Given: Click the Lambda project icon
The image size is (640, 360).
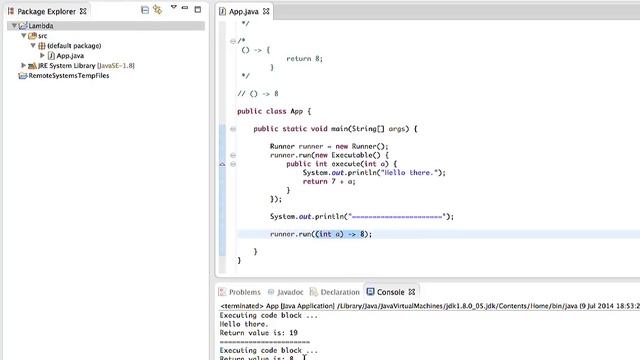Looking at the screenshot, I should (23, 26).
